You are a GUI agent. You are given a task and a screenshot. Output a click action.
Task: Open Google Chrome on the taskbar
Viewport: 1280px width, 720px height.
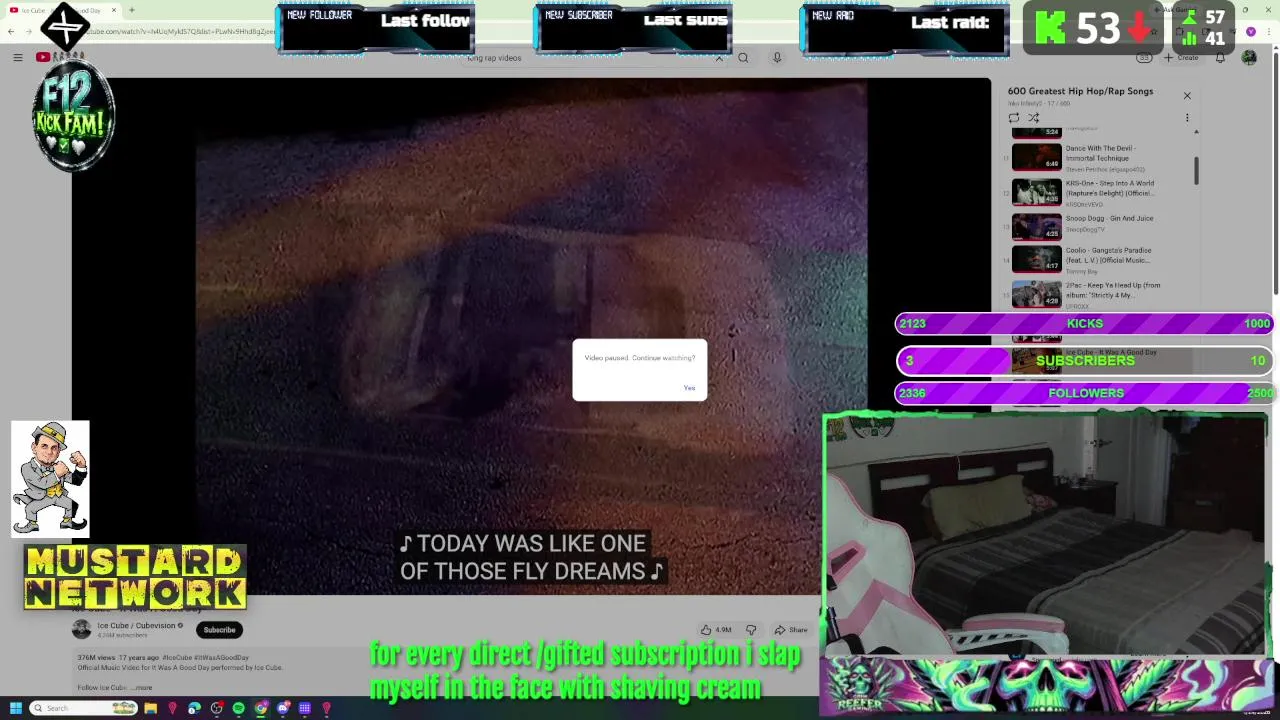click(x=260, y=708)
